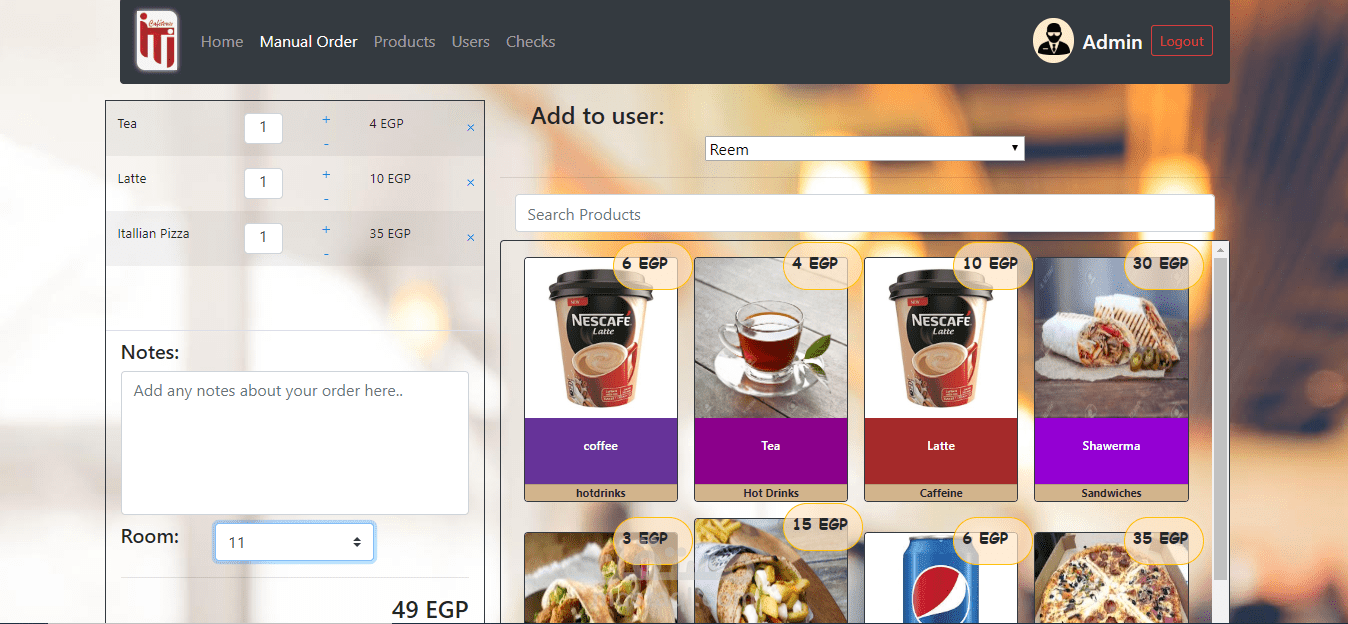Remove Itallian Pizza from the order
Viewport: 1348px width, 624px height.
pyautogui.click(x=471, y=238)
